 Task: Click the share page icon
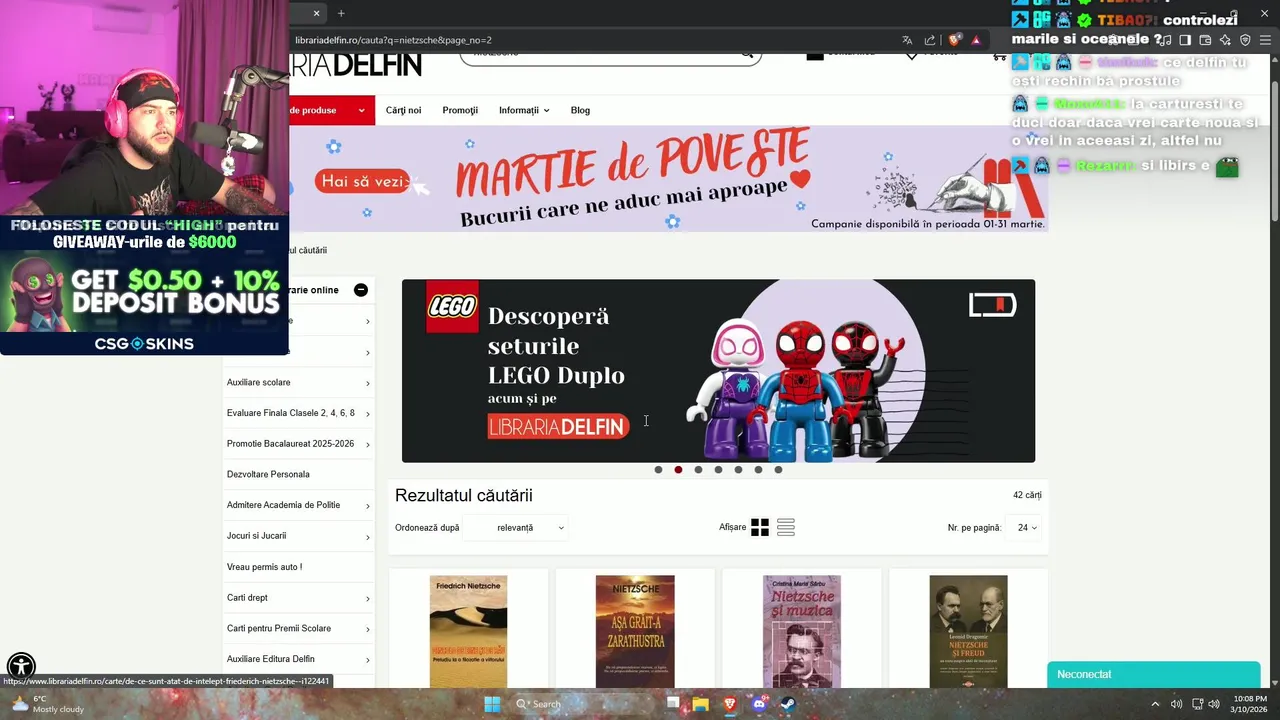coord(930,40)
